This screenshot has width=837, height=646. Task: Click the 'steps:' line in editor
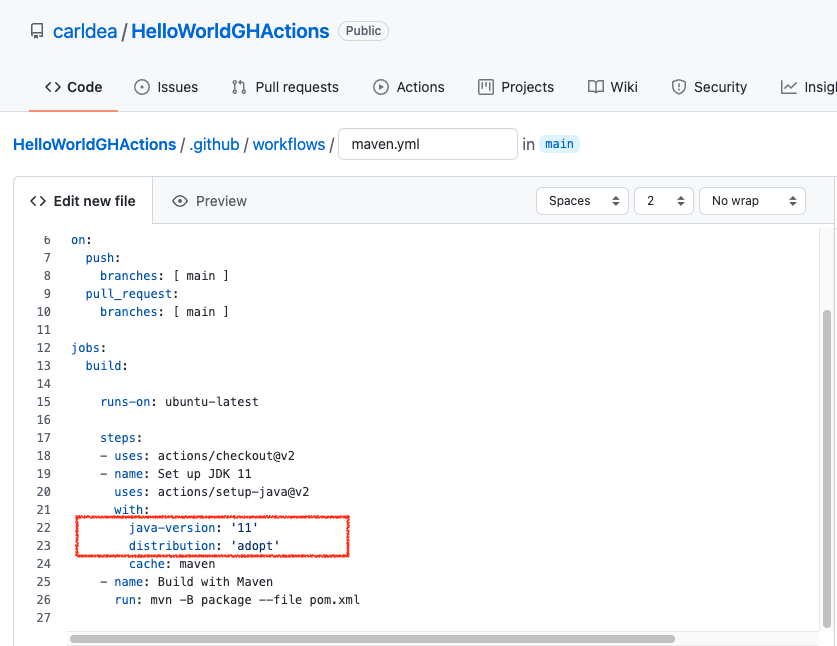point(121,438)
